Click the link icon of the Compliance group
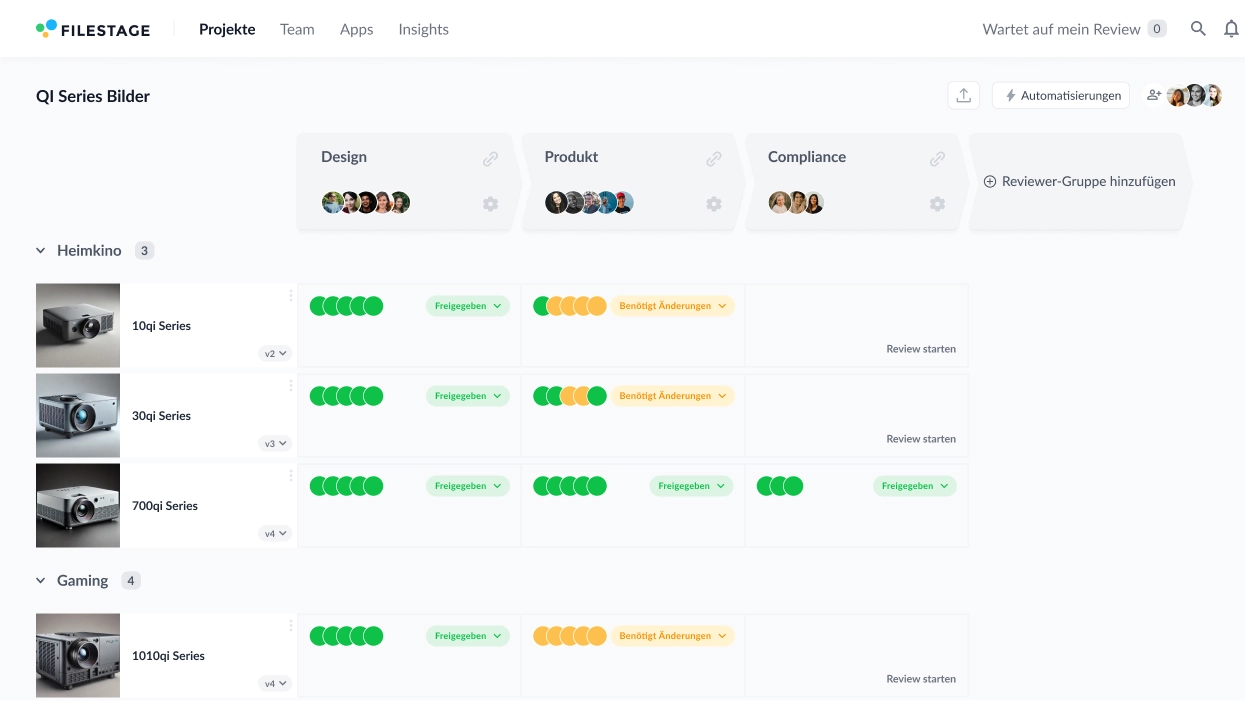This screenshot has width=1245, height=701. pyautogui.click(x=937, y=157)
